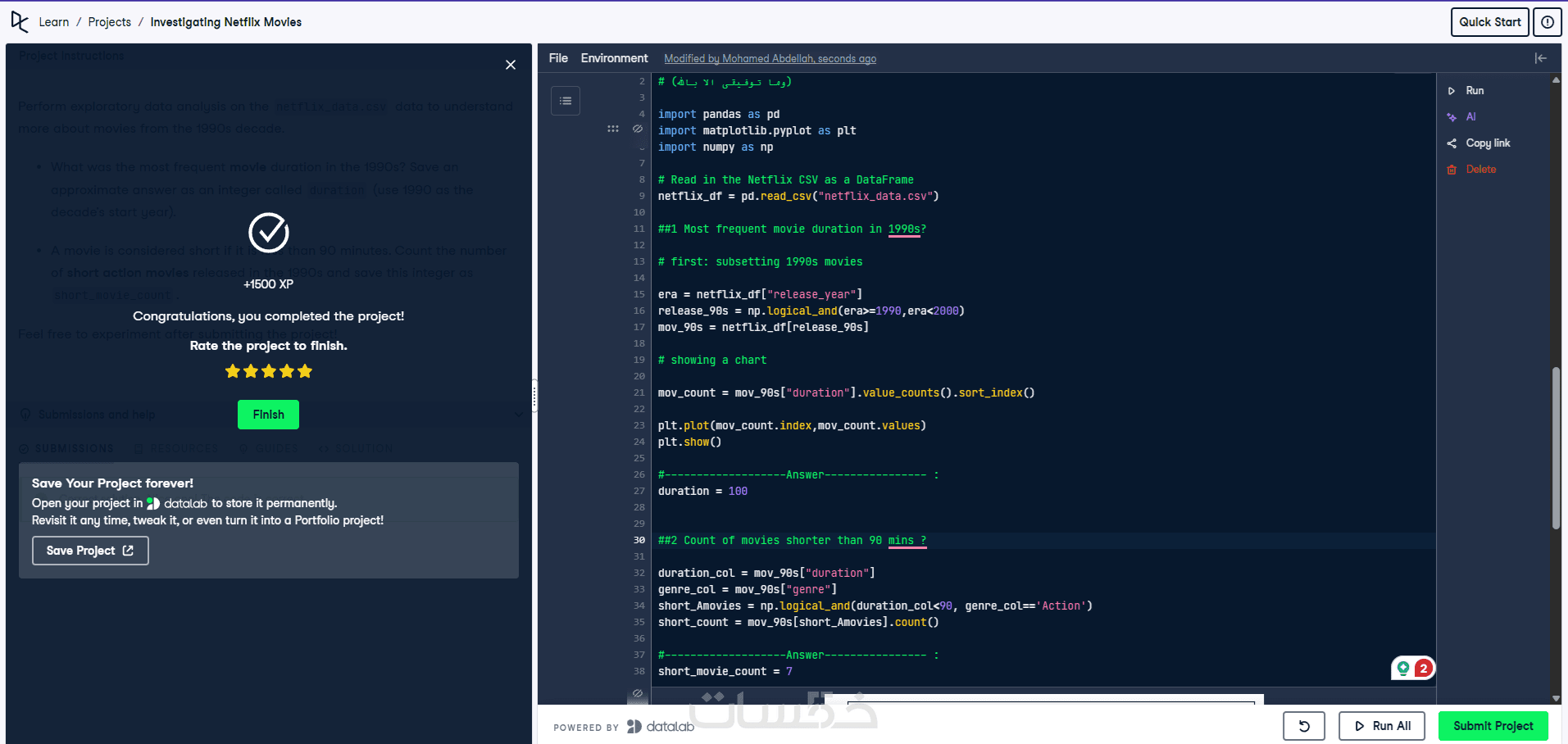The width and height of the screenshot is (1568, 744).
Task: Click the panel divider resize handle
Action: point(534,396)
